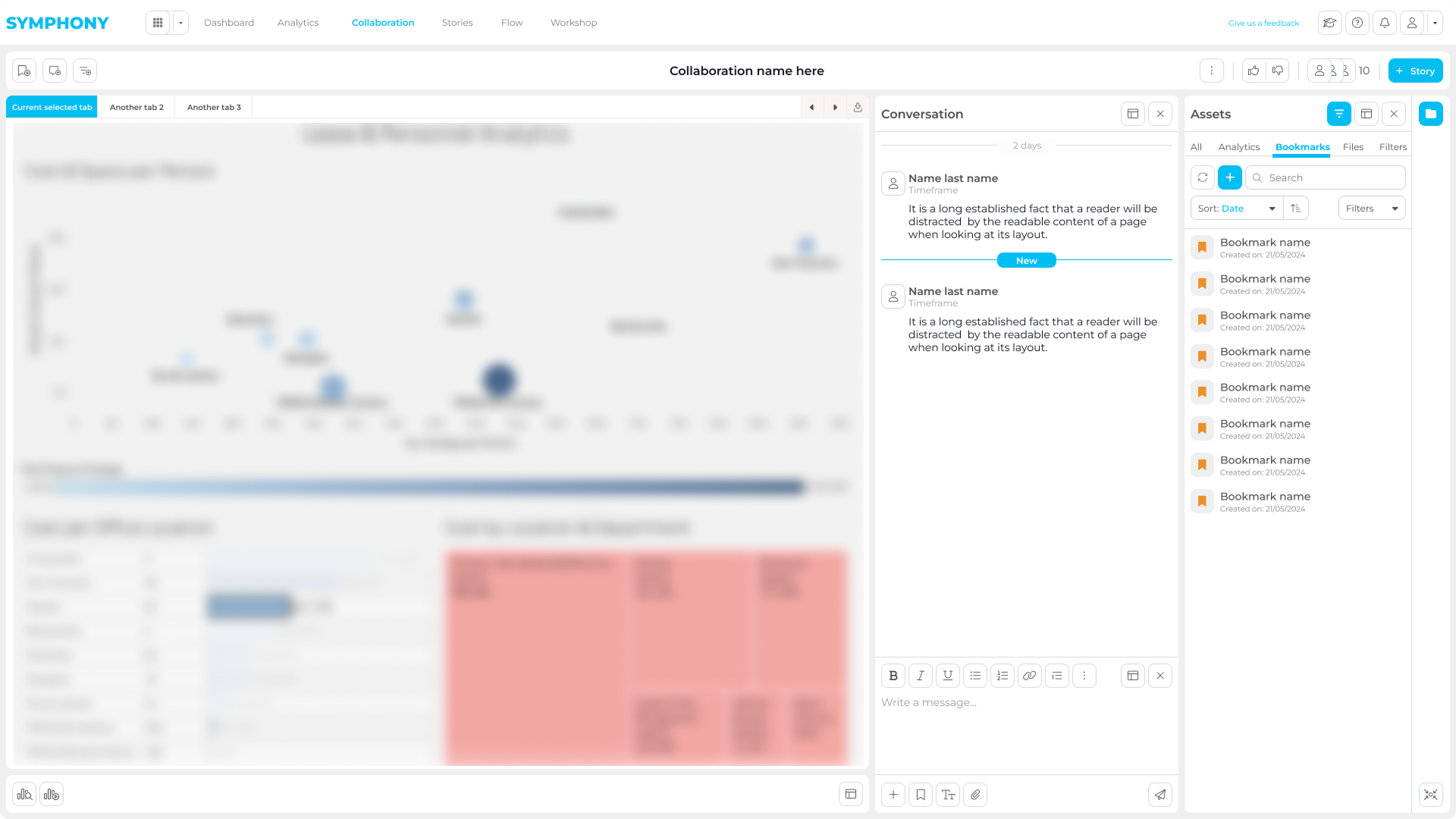
Task: Open the app launcher dropdown arrow in the top bar
Action: [x=180, y=23]
